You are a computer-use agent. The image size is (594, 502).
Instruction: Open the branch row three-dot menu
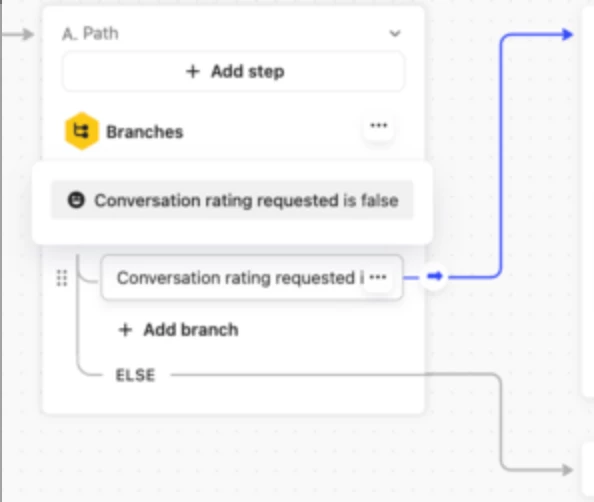(378, 277)
